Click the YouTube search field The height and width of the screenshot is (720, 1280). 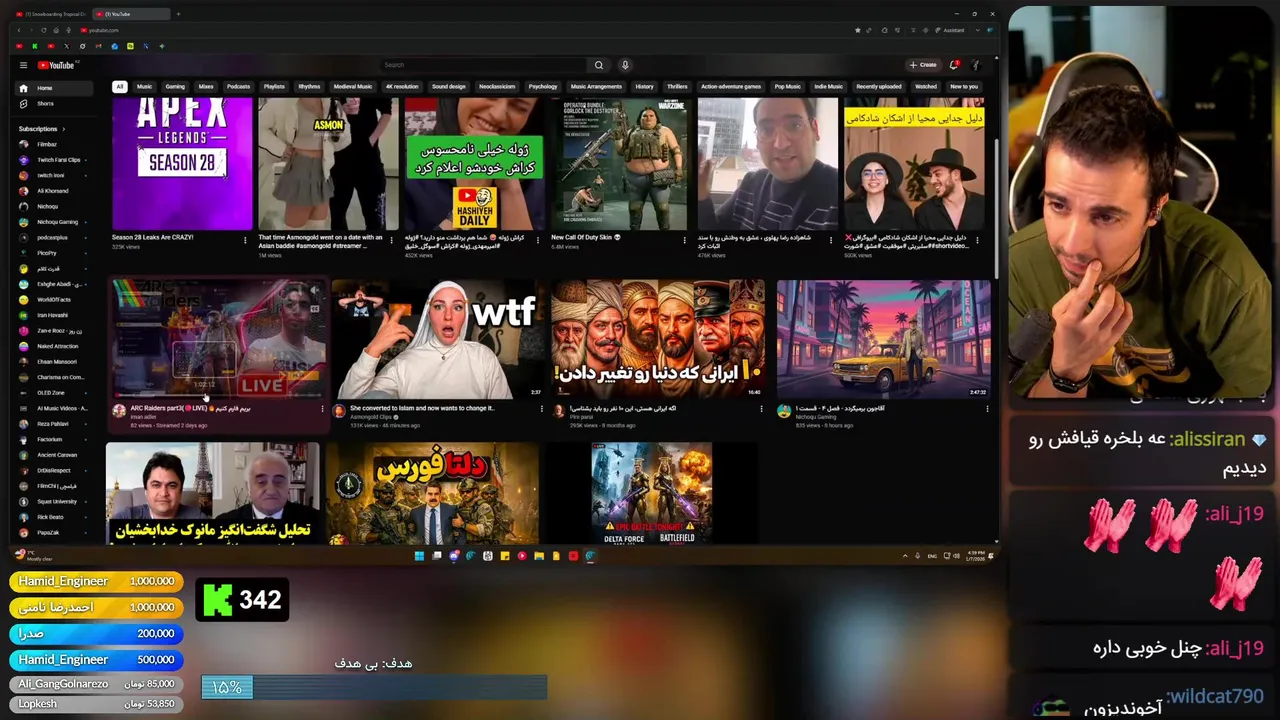point(483,65)
